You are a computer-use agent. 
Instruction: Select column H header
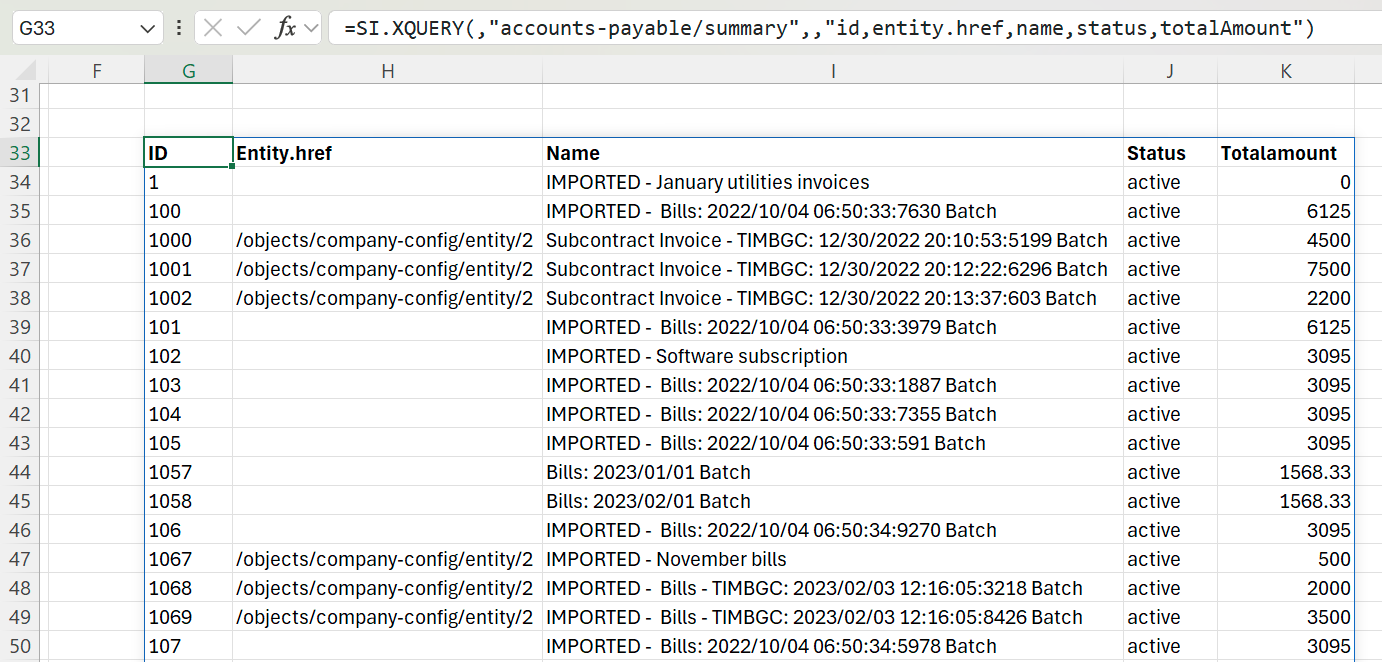click(388, 70)
